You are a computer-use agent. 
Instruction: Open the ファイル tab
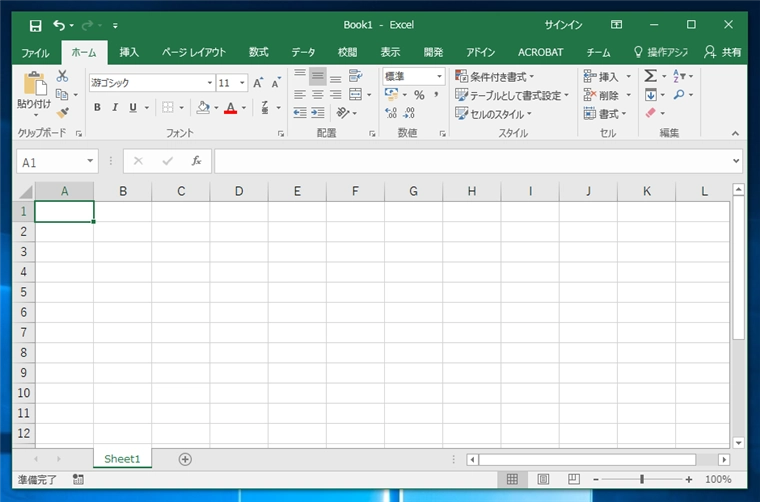(x=35, y=52)
